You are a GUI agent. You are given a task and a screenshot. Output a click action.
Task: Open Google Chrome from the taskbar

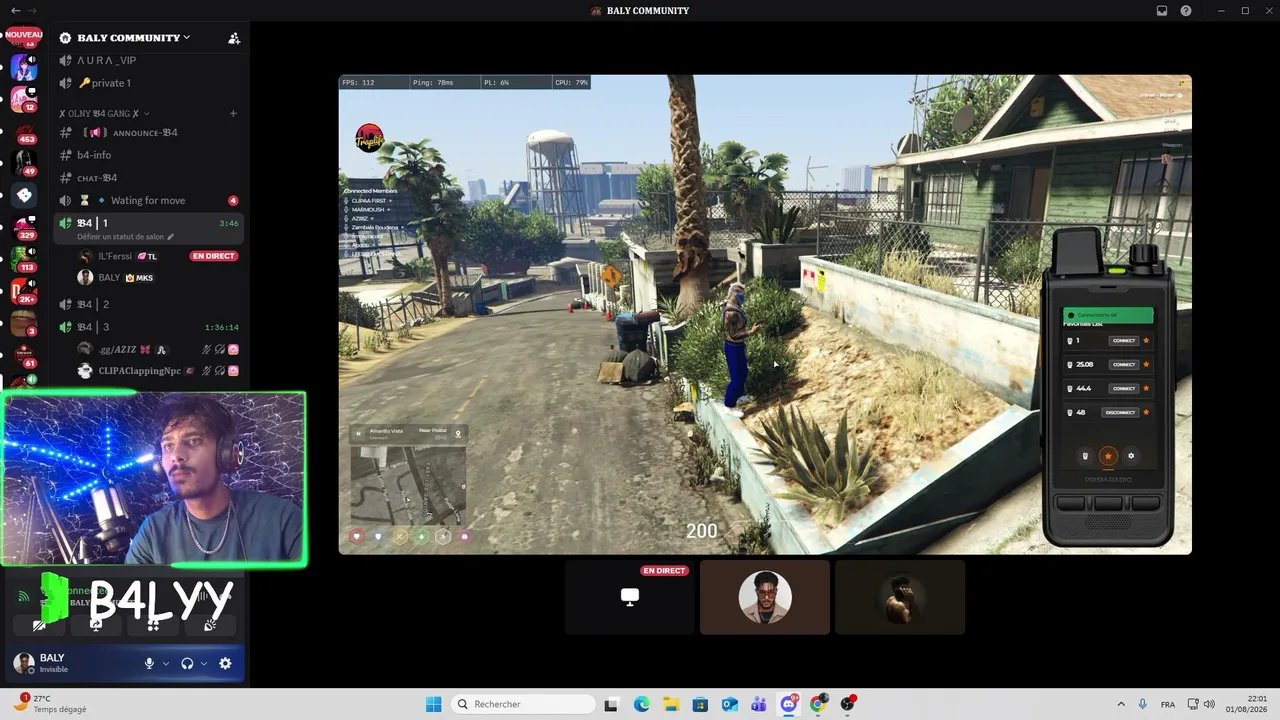click(x=818, y=704)
